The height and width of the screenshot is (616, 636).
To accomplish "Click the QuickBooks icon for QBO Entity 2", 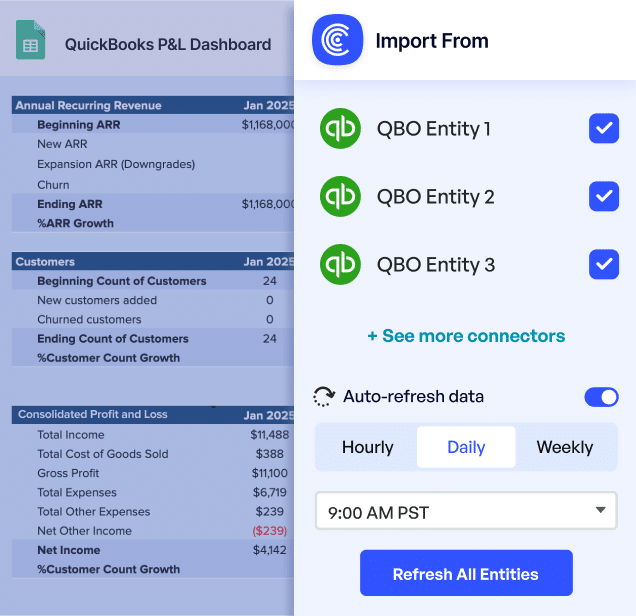I will pos(340,197).
